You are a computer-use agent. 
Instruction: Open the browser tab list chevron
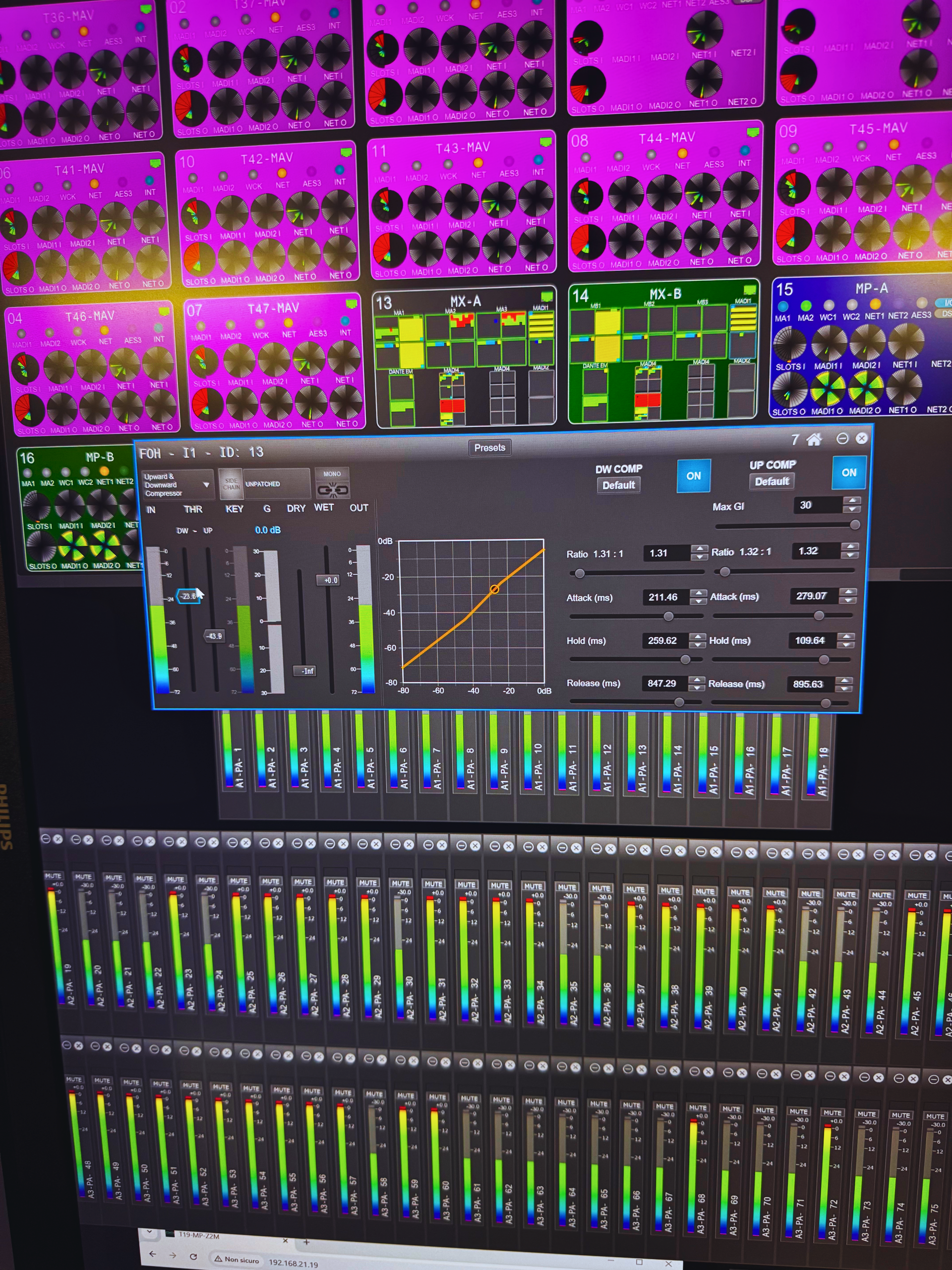point(149,1231)
